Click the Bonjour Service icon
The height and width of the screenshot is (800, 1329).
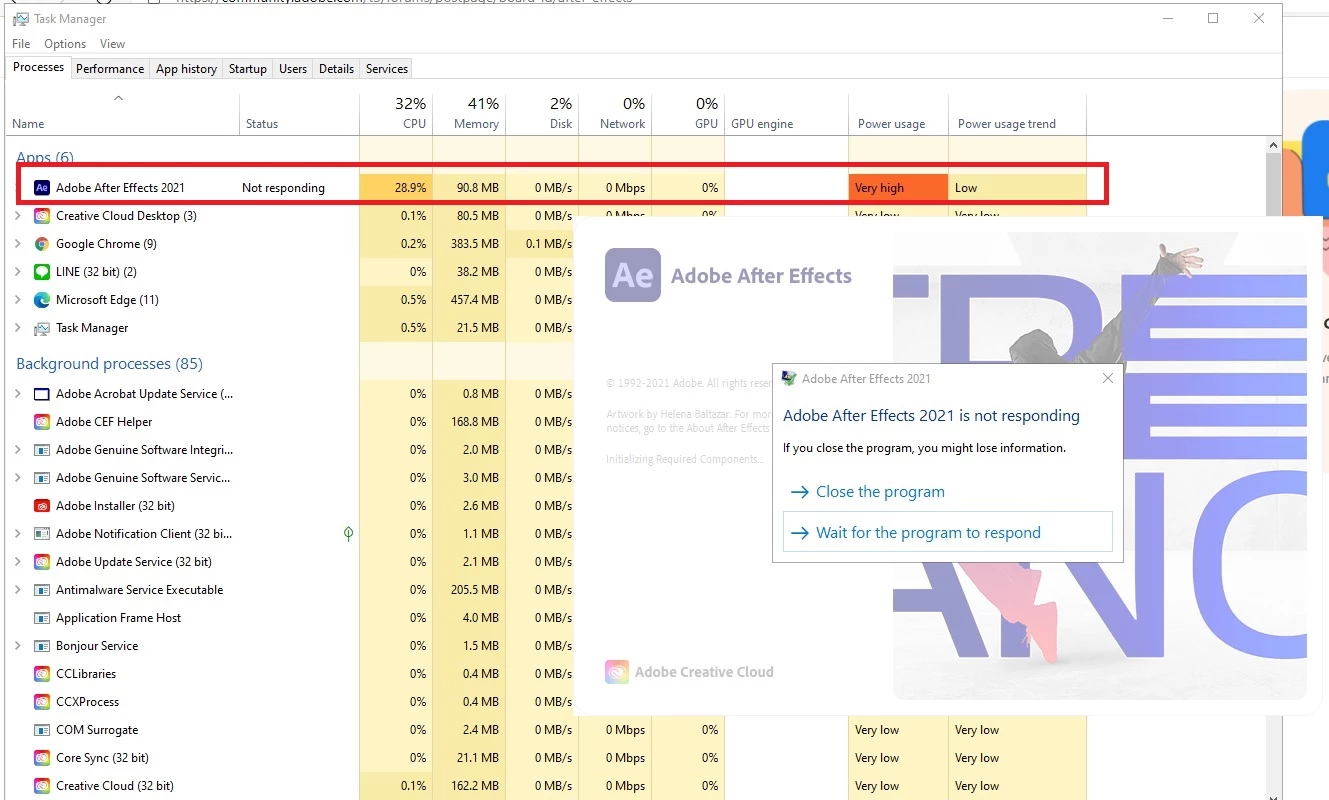(42, 646)
